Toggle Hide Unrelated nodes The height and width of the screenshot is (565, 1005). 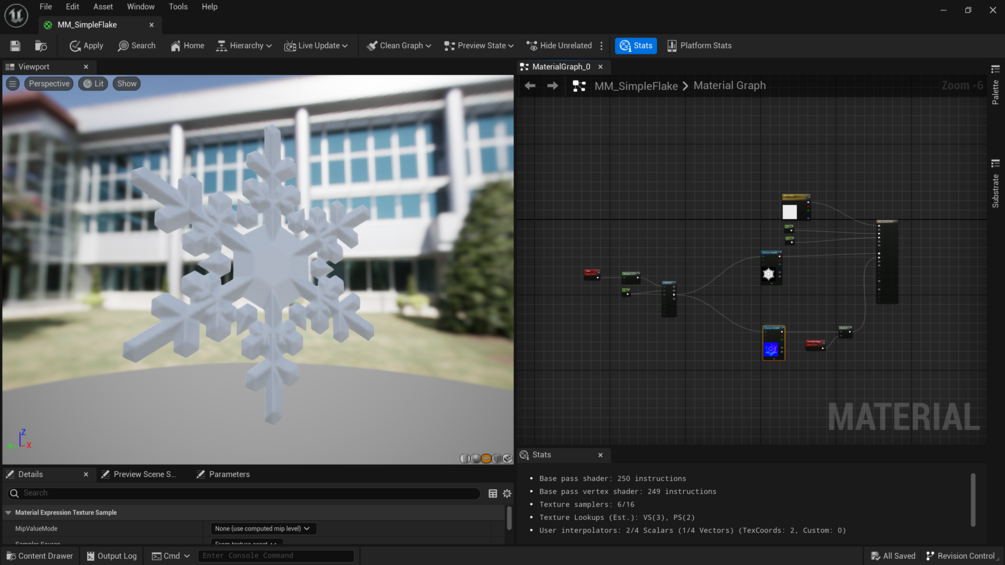[559, 45]
